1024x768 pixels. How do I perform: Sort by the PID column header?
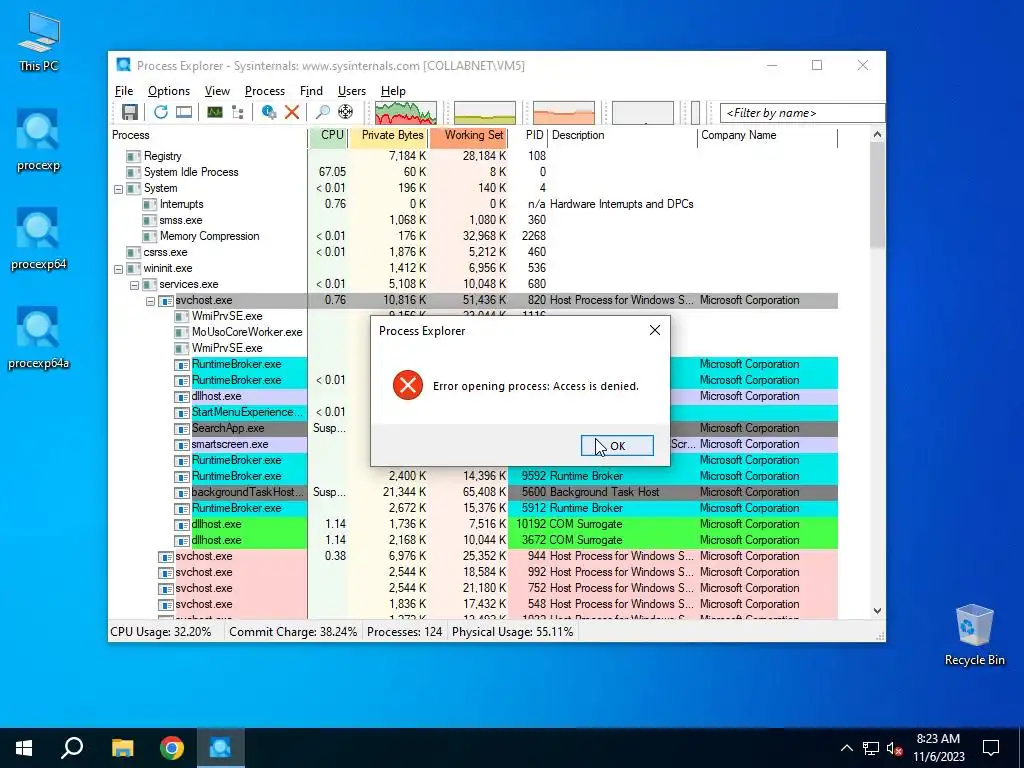528,135
